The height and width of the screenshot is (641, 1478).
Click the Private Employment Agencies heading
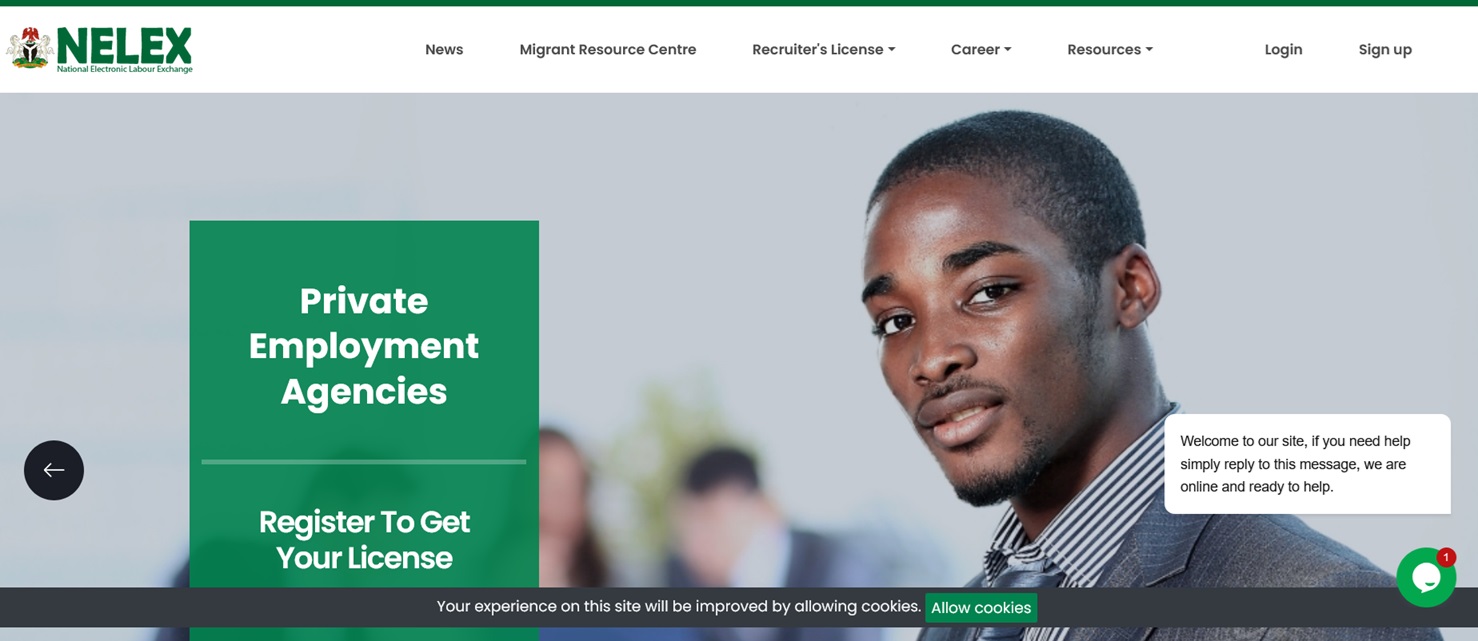pyautogui.click(x=364, y=346)
